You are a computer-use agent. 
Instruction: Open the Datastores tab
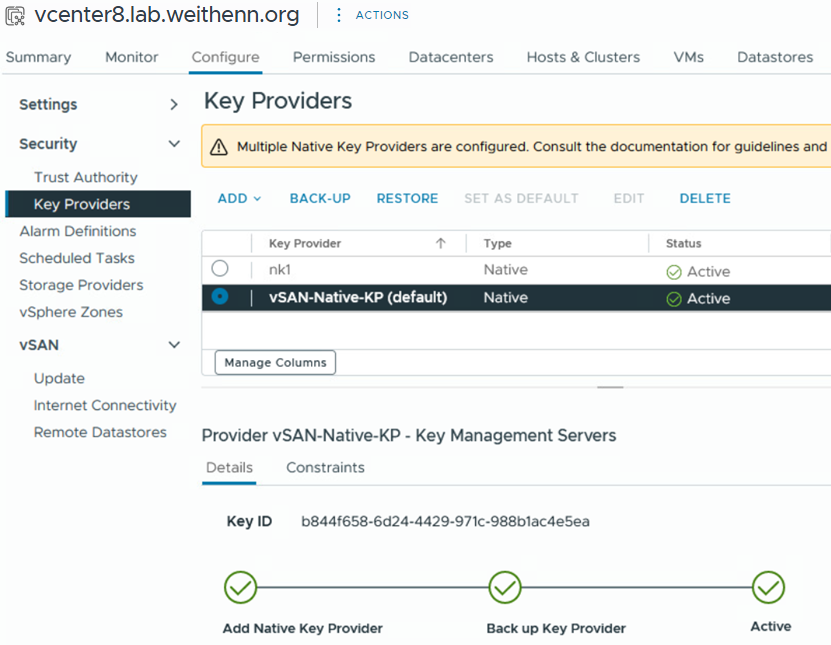pos(775,57)
